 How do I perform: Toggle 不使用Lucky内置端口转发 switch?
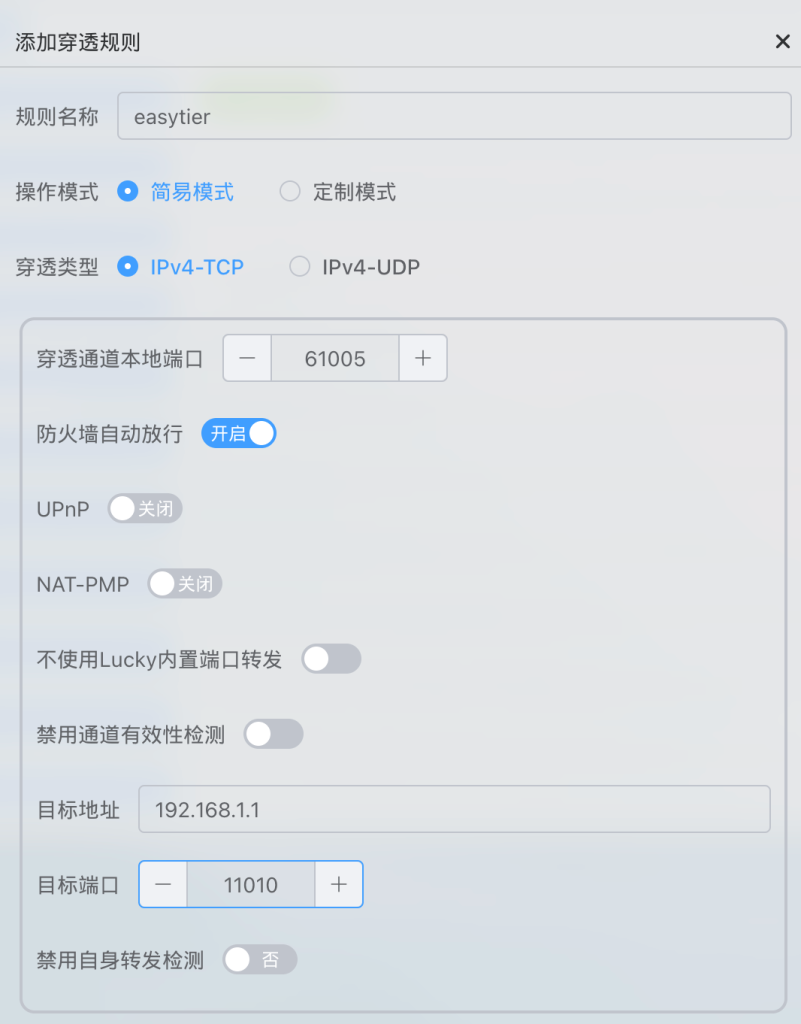(x=331, y=659)
